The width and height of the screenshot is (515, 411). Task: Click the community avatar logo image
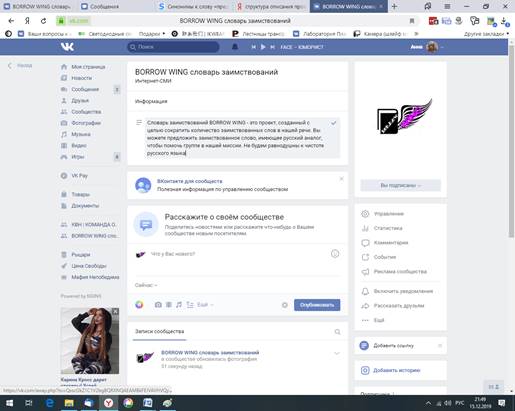coord(404,116)
